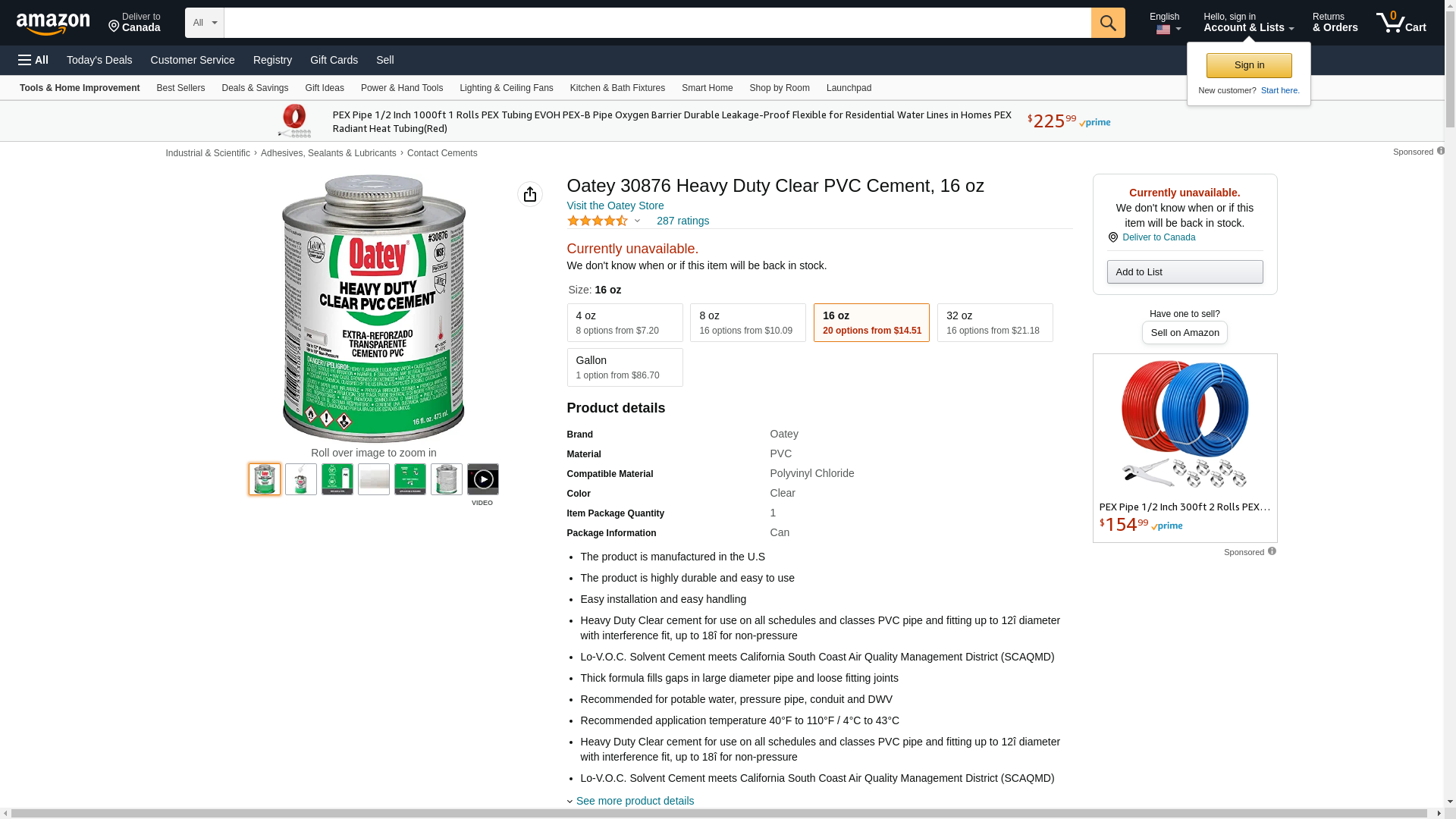Viewport: 1456px width, 819px height.
Task: Click the Amazon logo
Action: click(53, 24)
